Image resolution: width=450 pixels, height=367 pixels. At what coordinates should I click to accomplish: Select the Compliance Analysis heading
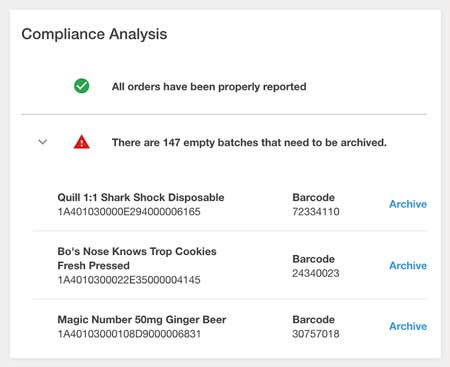point(94,34)
